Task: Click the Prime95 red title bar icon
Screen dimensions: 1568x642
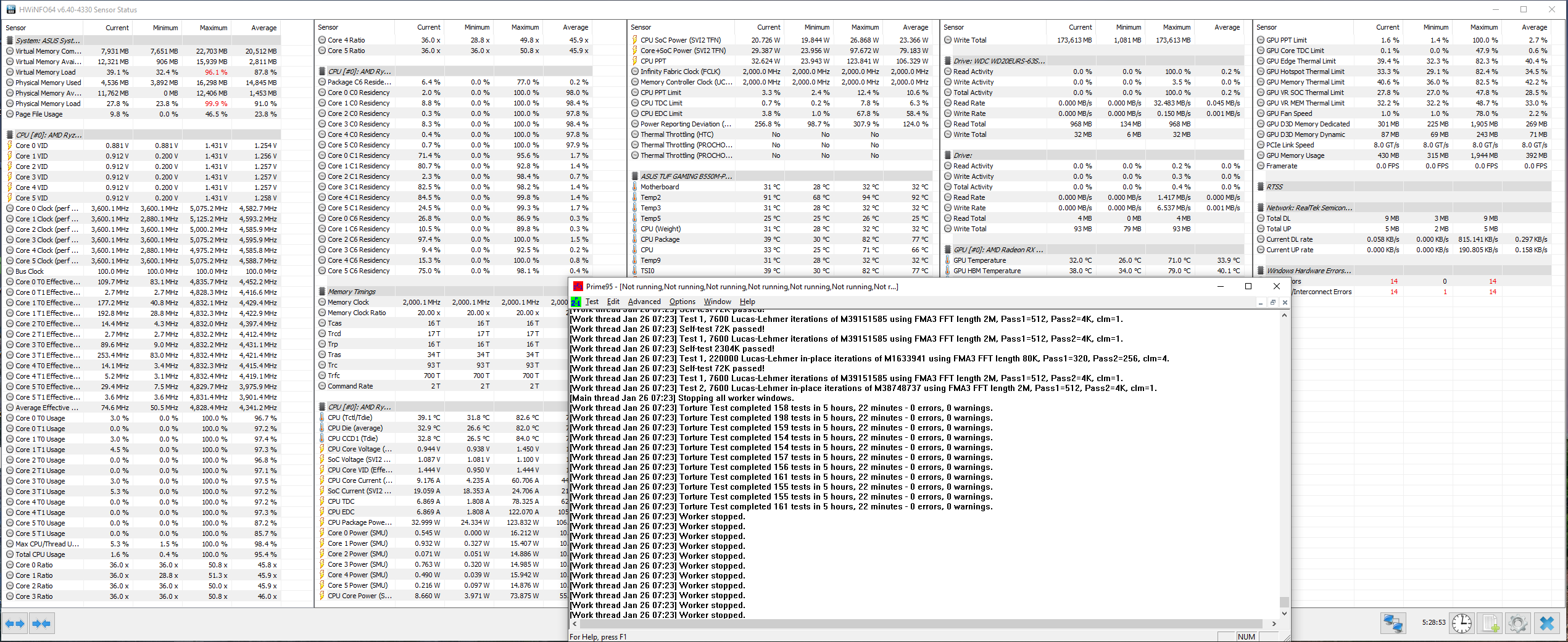Action: pos(578,286)
